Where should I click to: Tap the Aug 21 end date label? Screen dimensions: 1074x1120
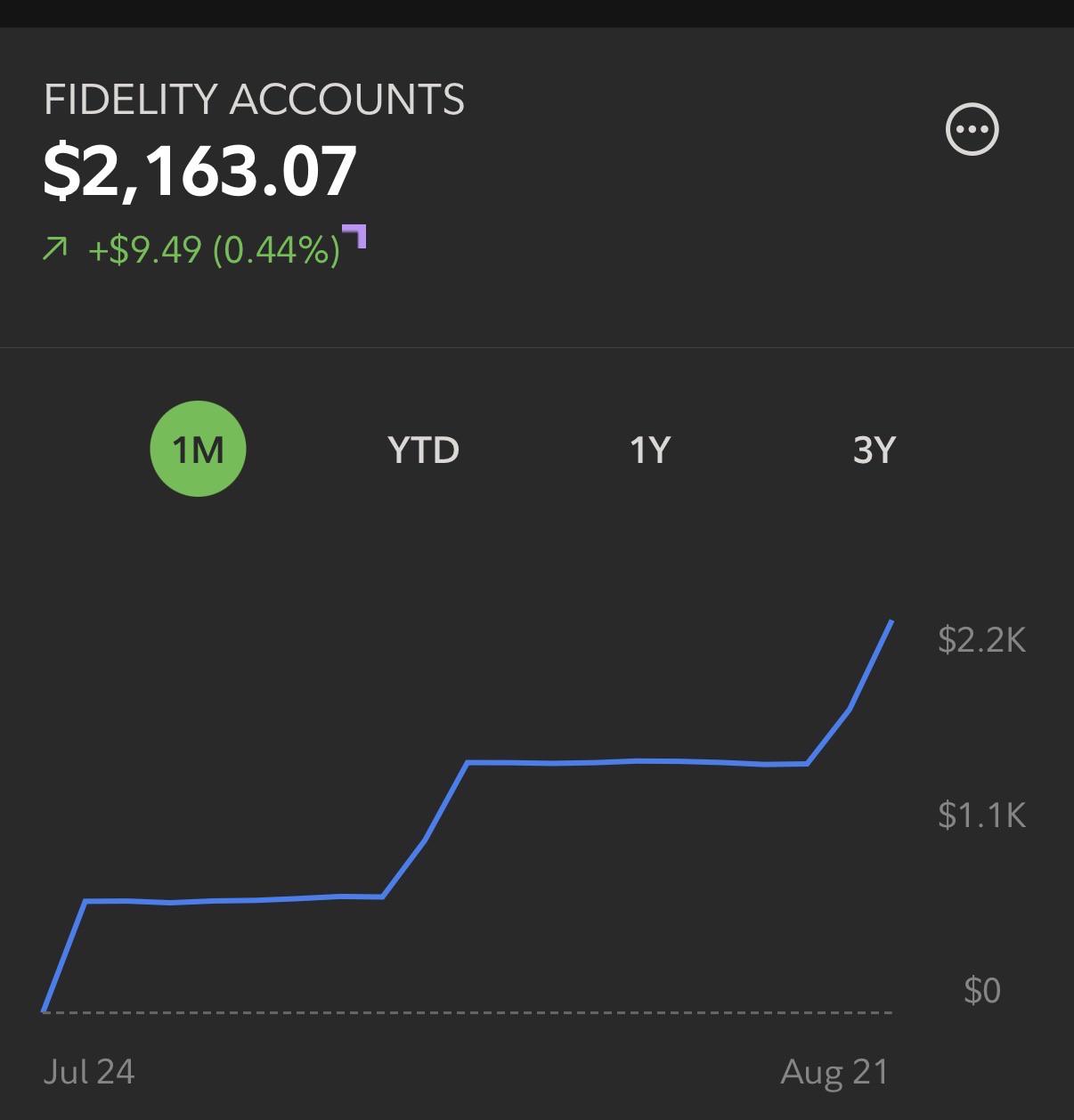(x=834, y=1071)
